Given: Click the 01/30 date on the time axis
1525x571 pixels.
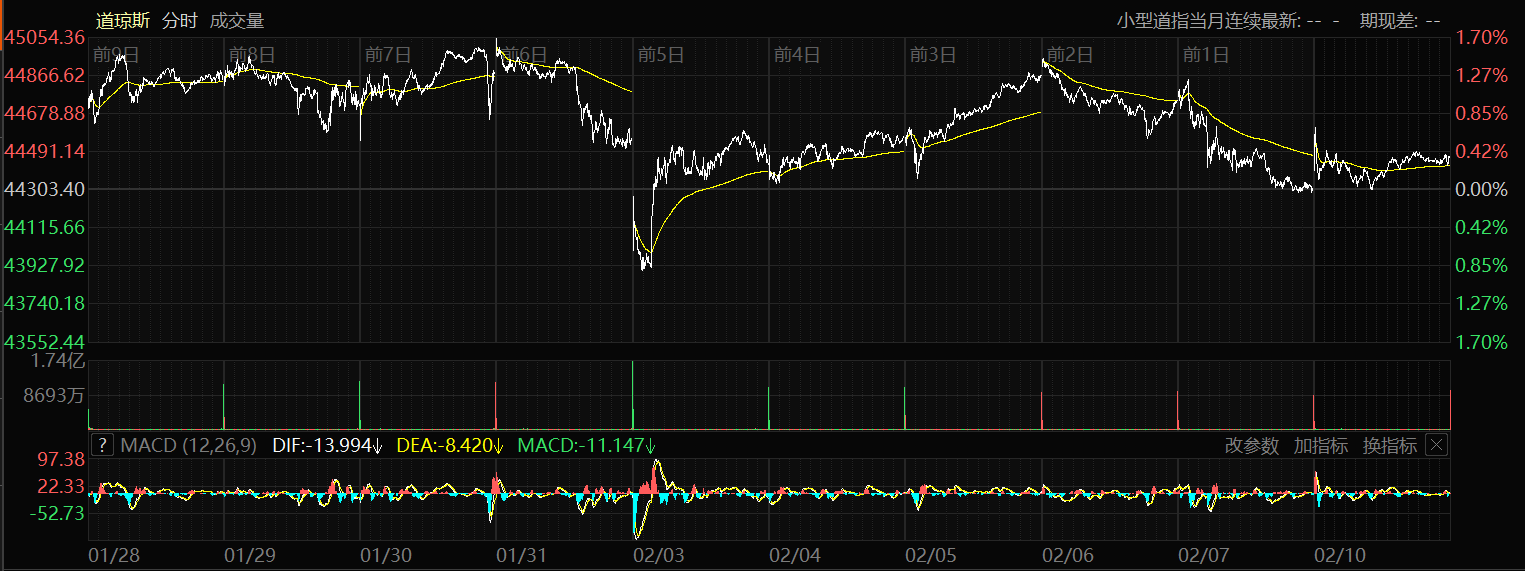Looking at the screenshot, I should (x=386, y=554).
